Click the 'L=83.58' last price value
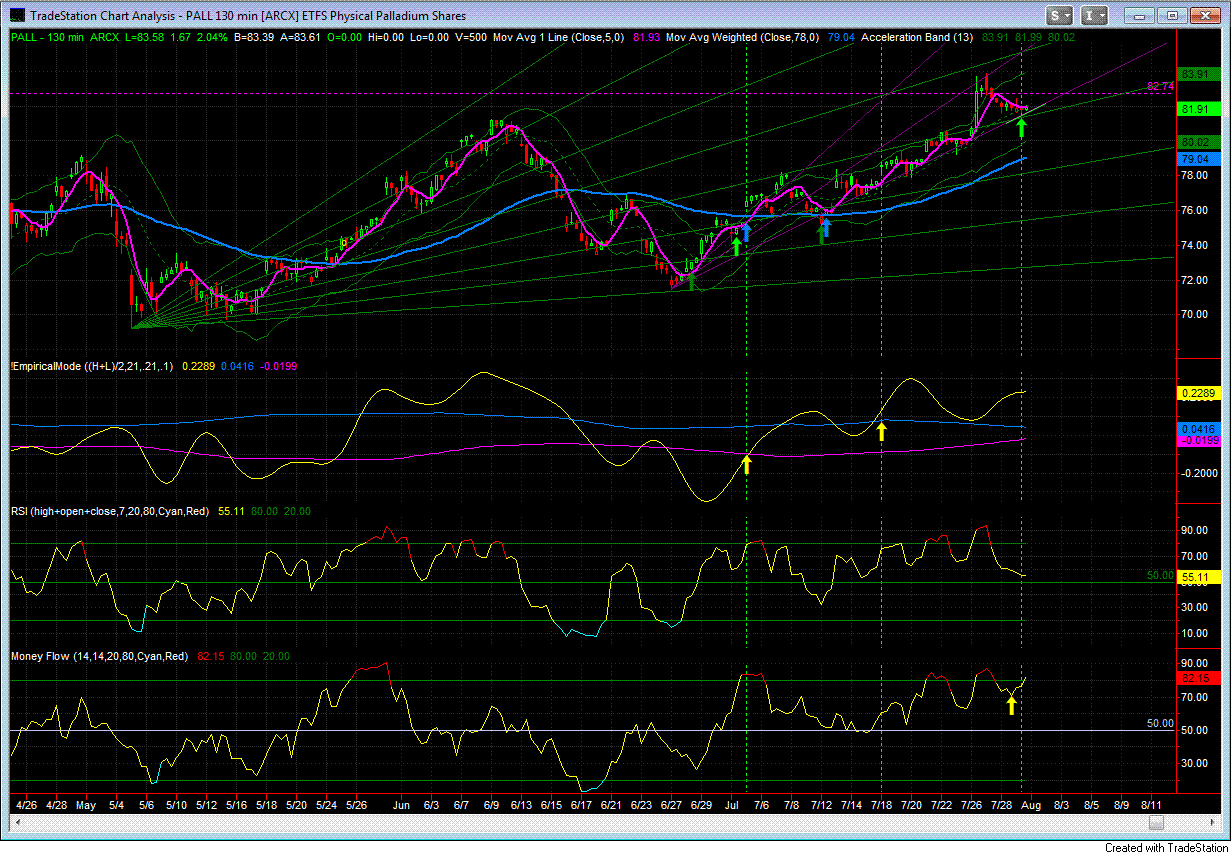 click(144, 37)
